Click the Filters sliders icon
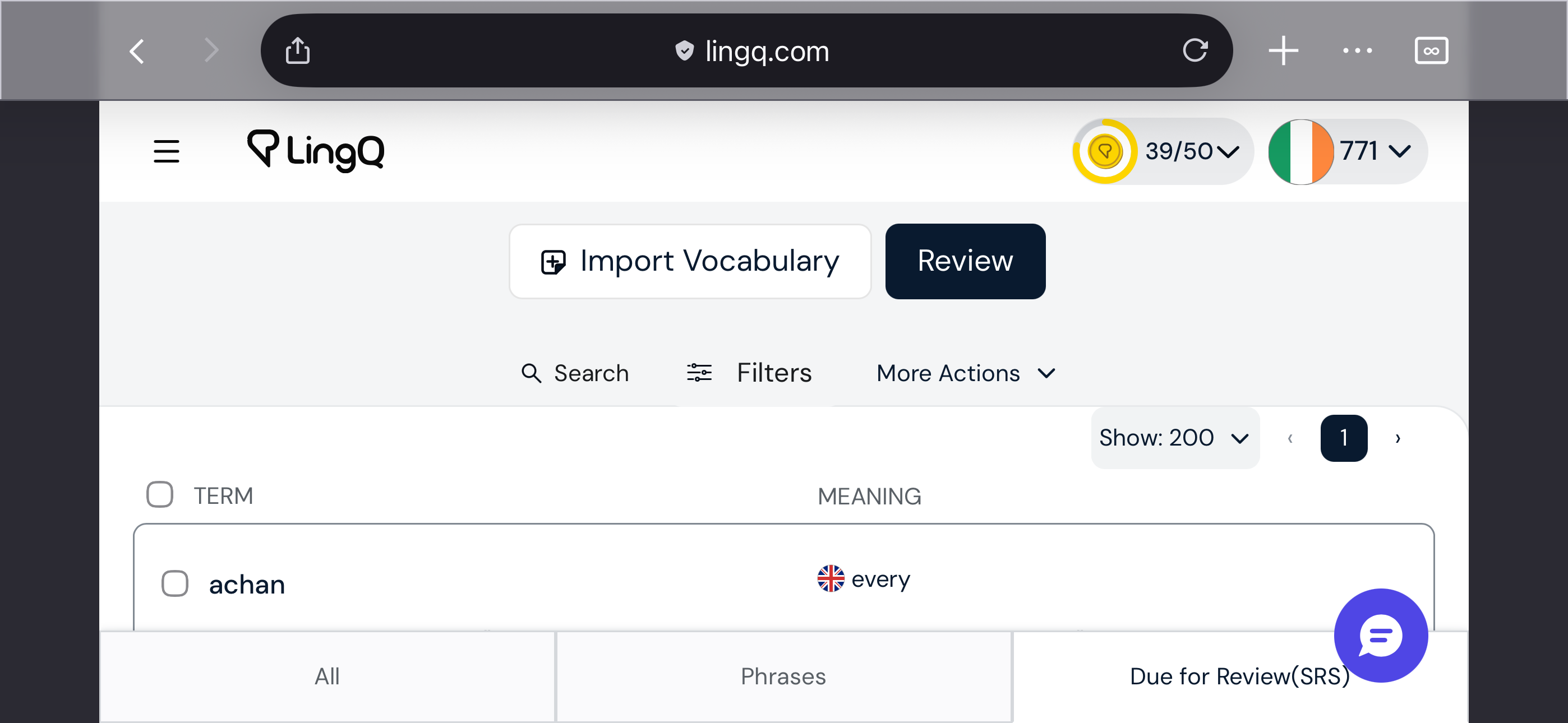 pos(699,373)
